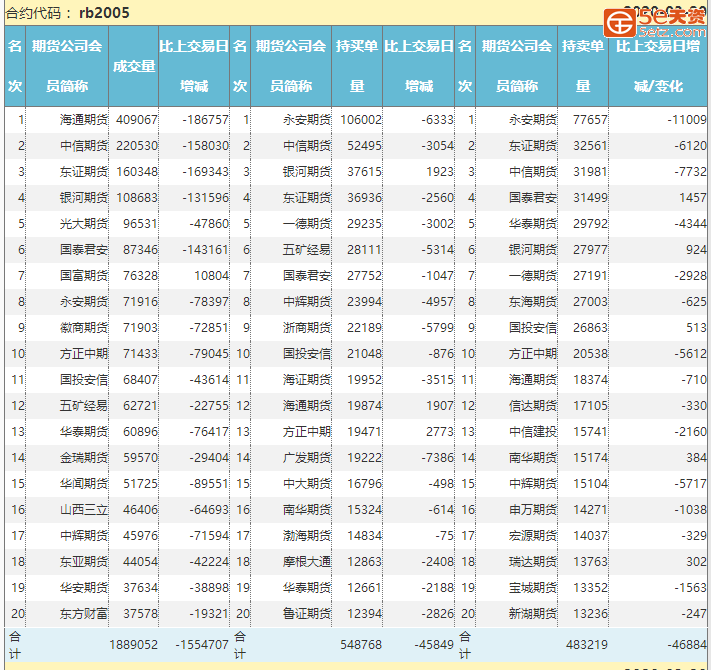Click the 鲁证期货 member name cell

(x=306, y=613)
